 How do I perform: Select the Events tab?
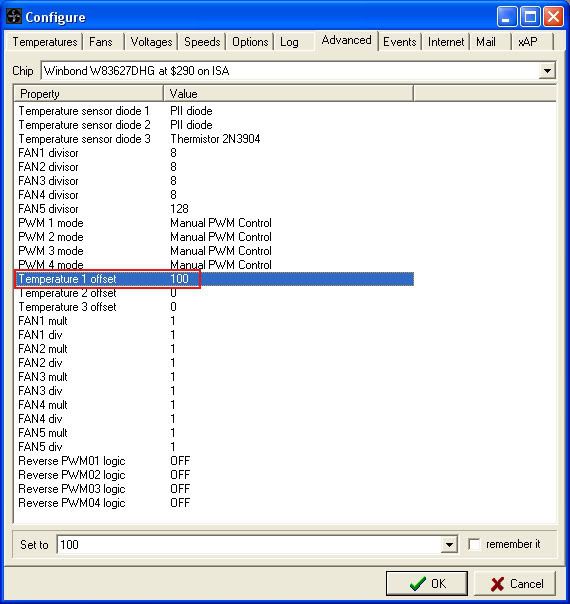click(x=399, y=42)
